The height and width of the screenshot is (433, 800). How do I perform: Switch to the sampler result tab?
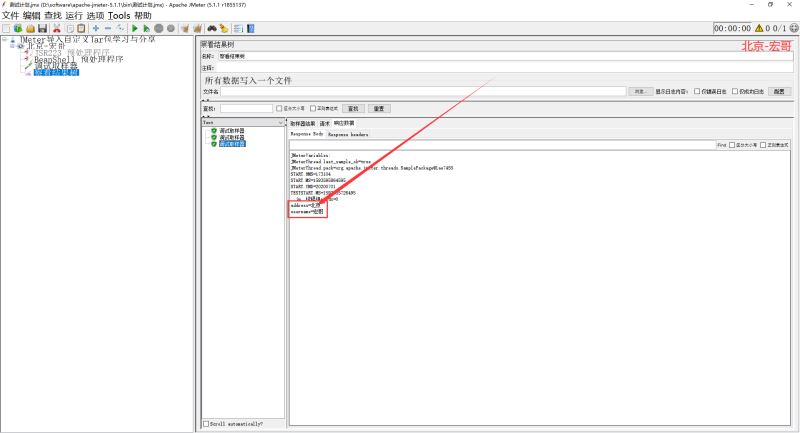tap(303, 124)
